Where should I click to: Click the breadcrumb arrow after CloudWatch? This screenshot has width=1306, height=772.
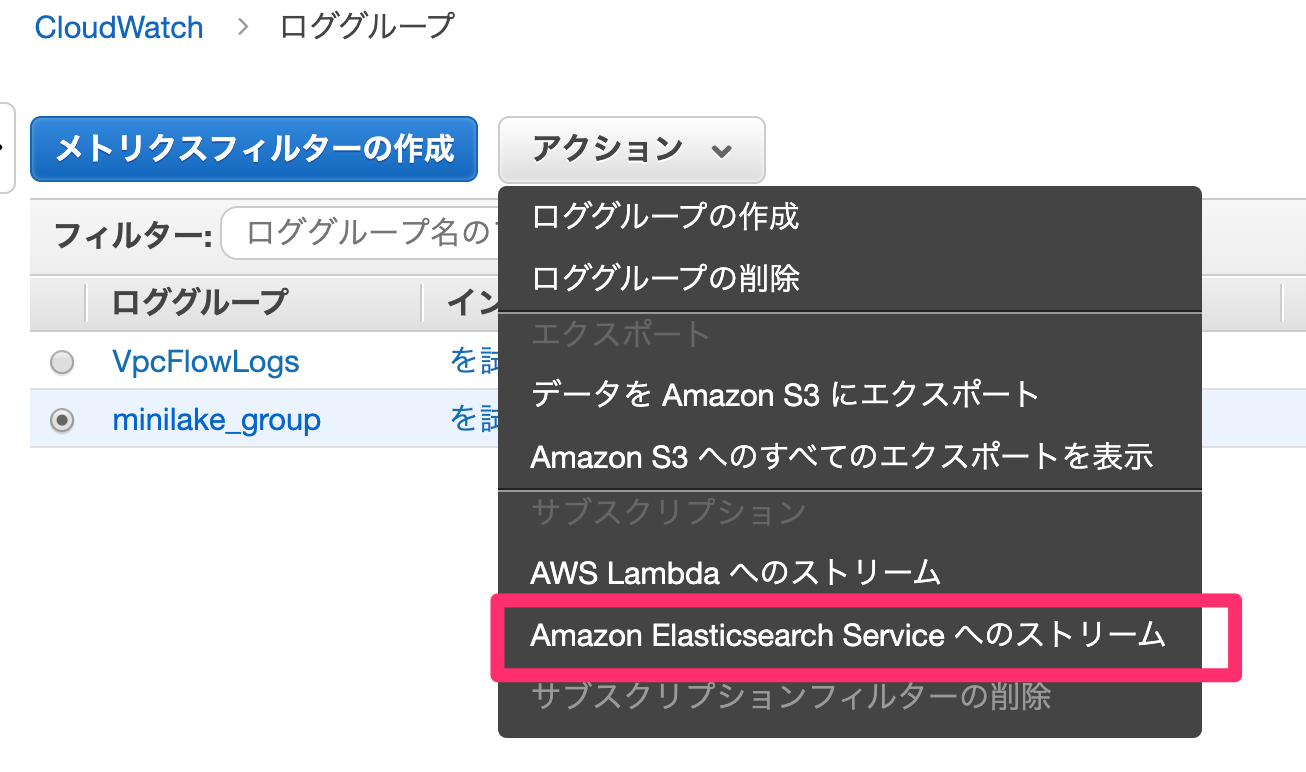coord(242,27)
